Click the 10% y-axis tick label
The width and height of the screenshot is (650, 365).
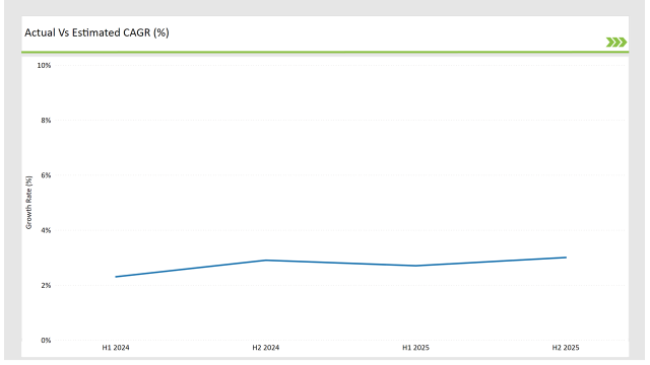click(x=44, y=66)
